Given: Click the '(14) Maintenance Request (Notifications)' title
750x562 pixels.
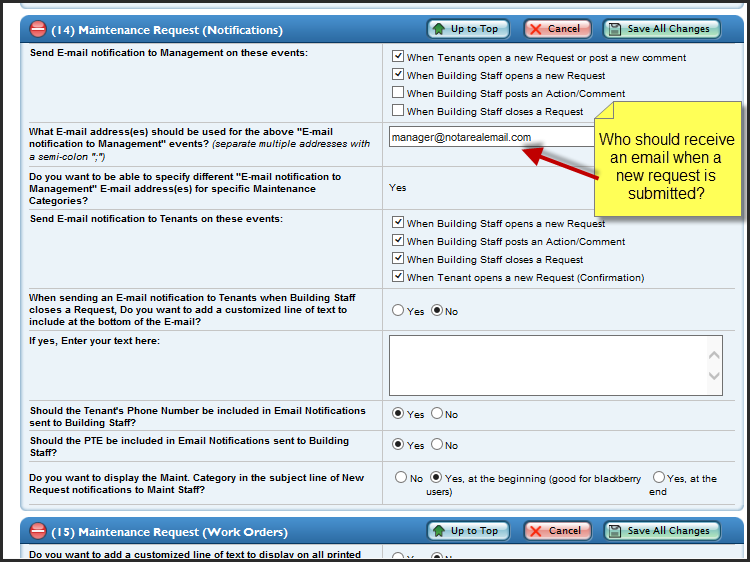Looking at the screenshot, I should (x=167, y=30).
